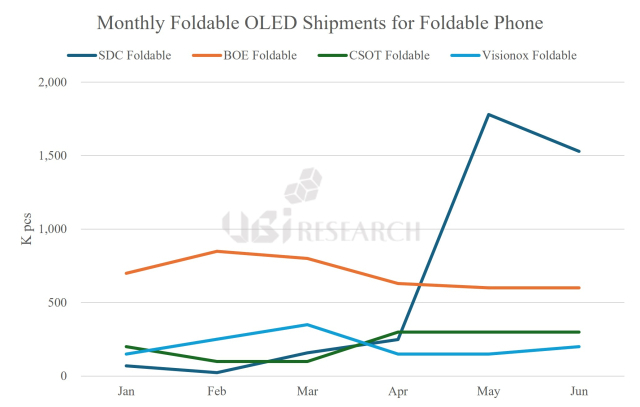Select the CSOT Foldable legend label
Image resolution: width=640 pixels, height=407 pixels.
(x=392, y=55)
